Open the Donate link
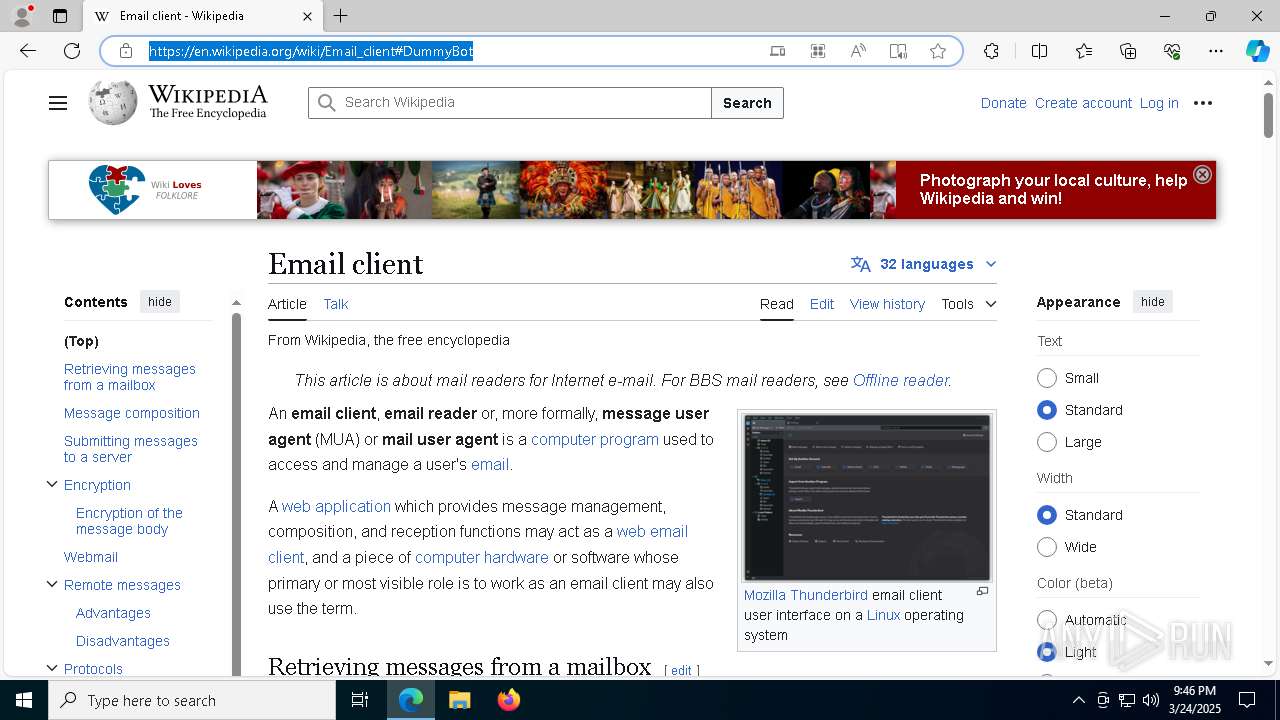 (x=1003, y=103)
